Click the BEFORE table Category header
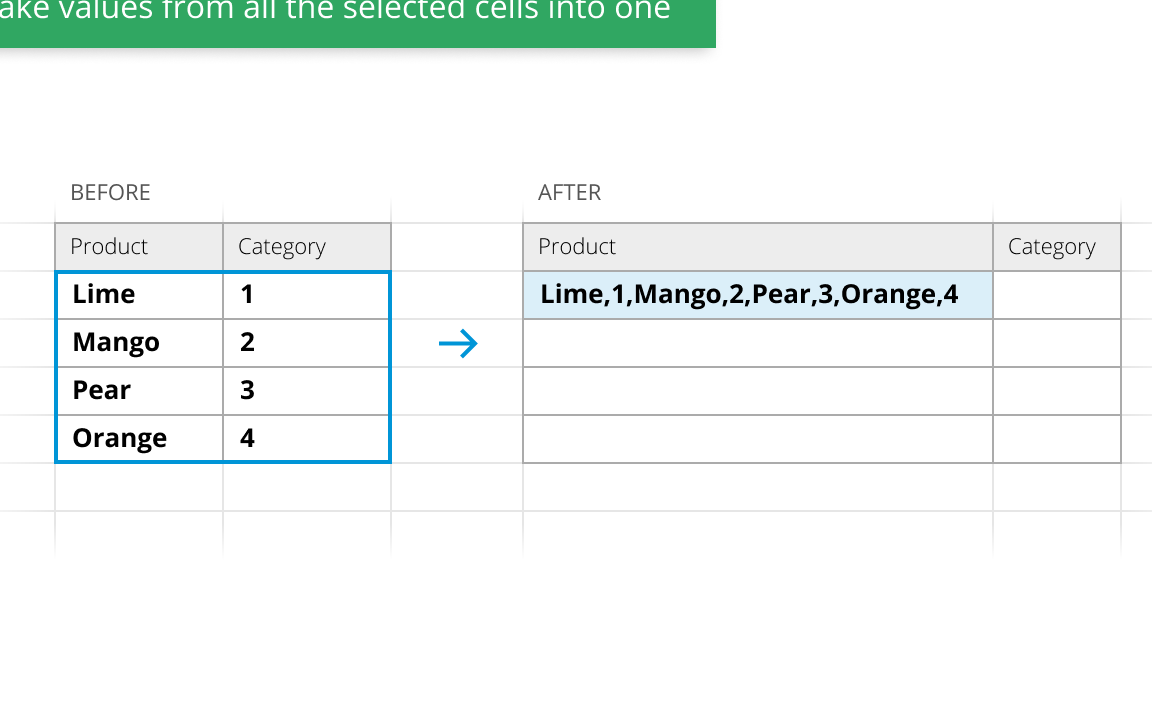The width and height of the screenshot is (1152, 720). 306,247
